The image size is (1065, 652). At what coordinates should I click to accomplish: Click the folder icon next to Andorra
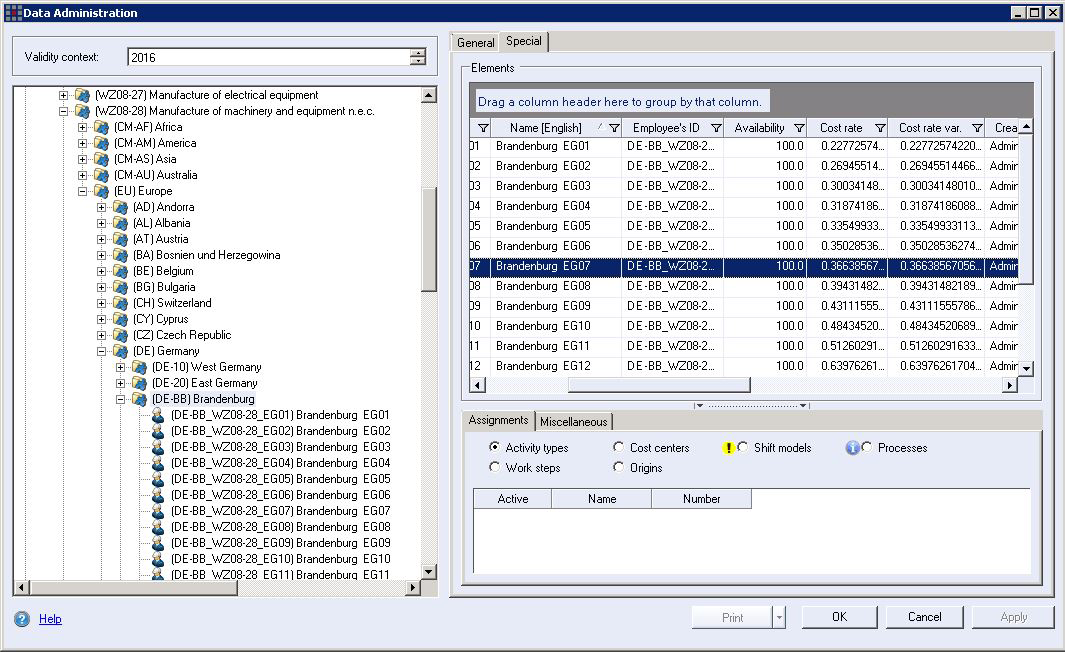pyautogui.click(x=120, y=206)
